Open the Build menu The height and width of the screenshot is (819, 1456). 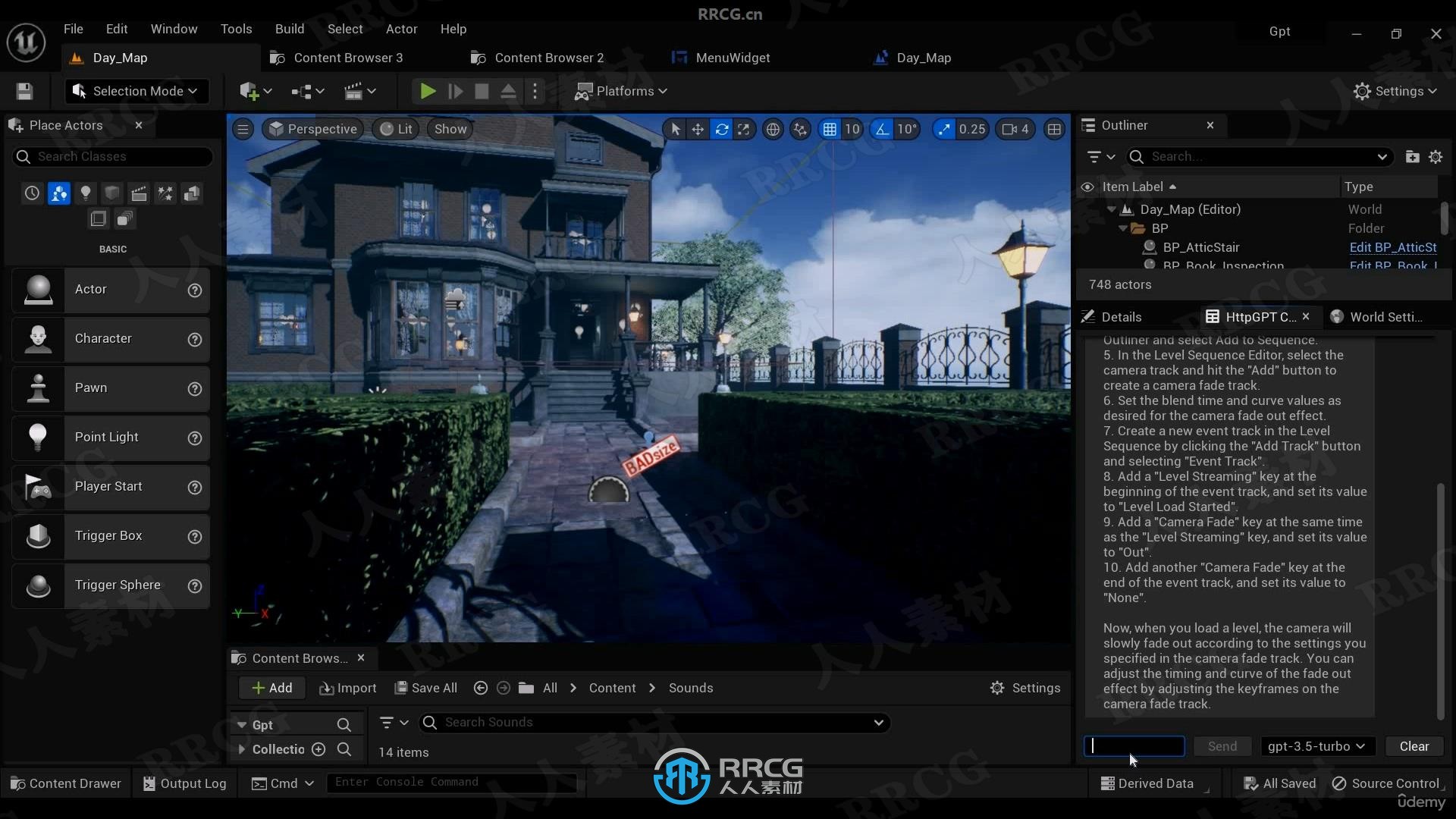click(290, 29)
